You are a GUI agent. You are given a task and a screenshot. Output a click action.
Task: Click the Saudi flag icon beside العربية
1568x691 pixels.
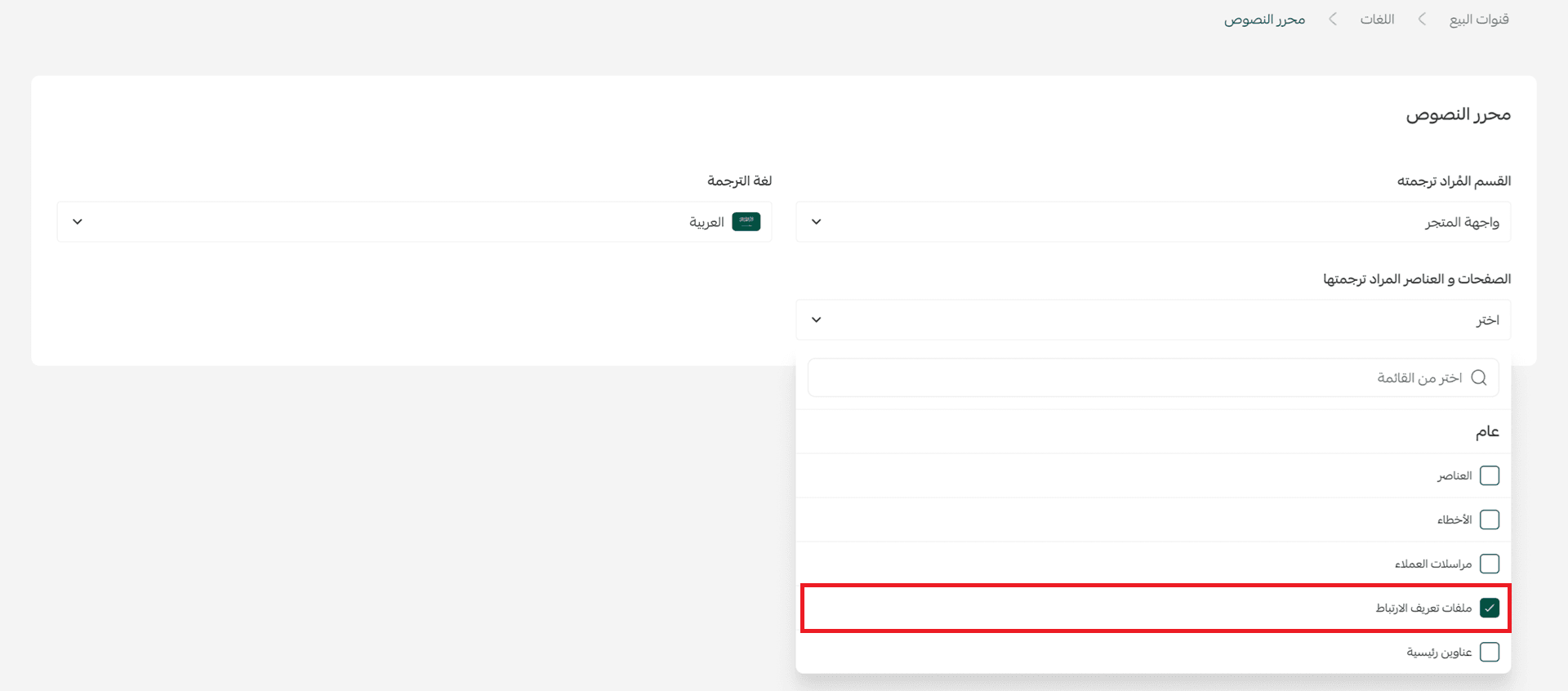pyautogui.click(x=746, y=222)
